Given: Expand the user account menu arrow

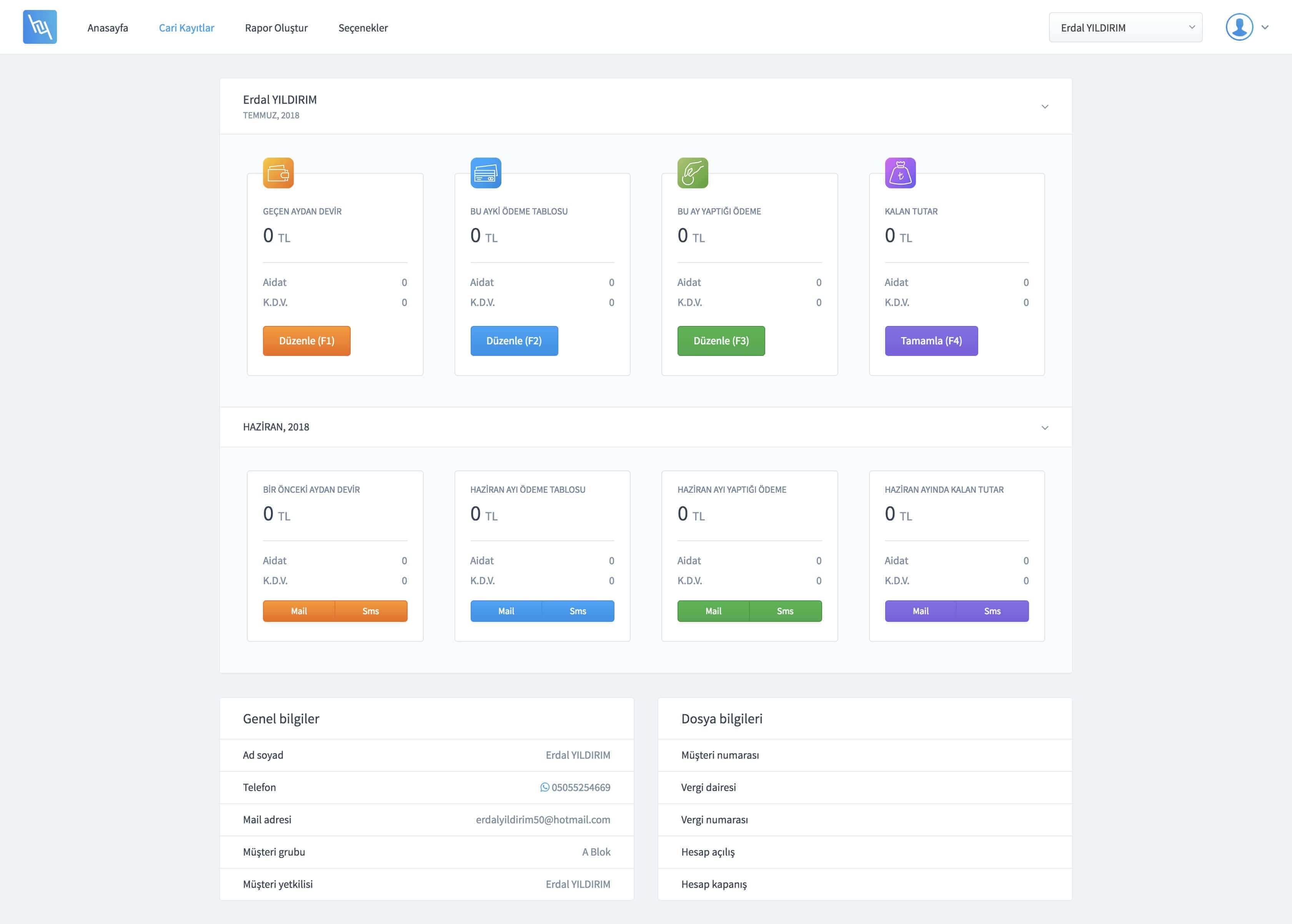Looking at the screenshot, I should pos(1265,27).
